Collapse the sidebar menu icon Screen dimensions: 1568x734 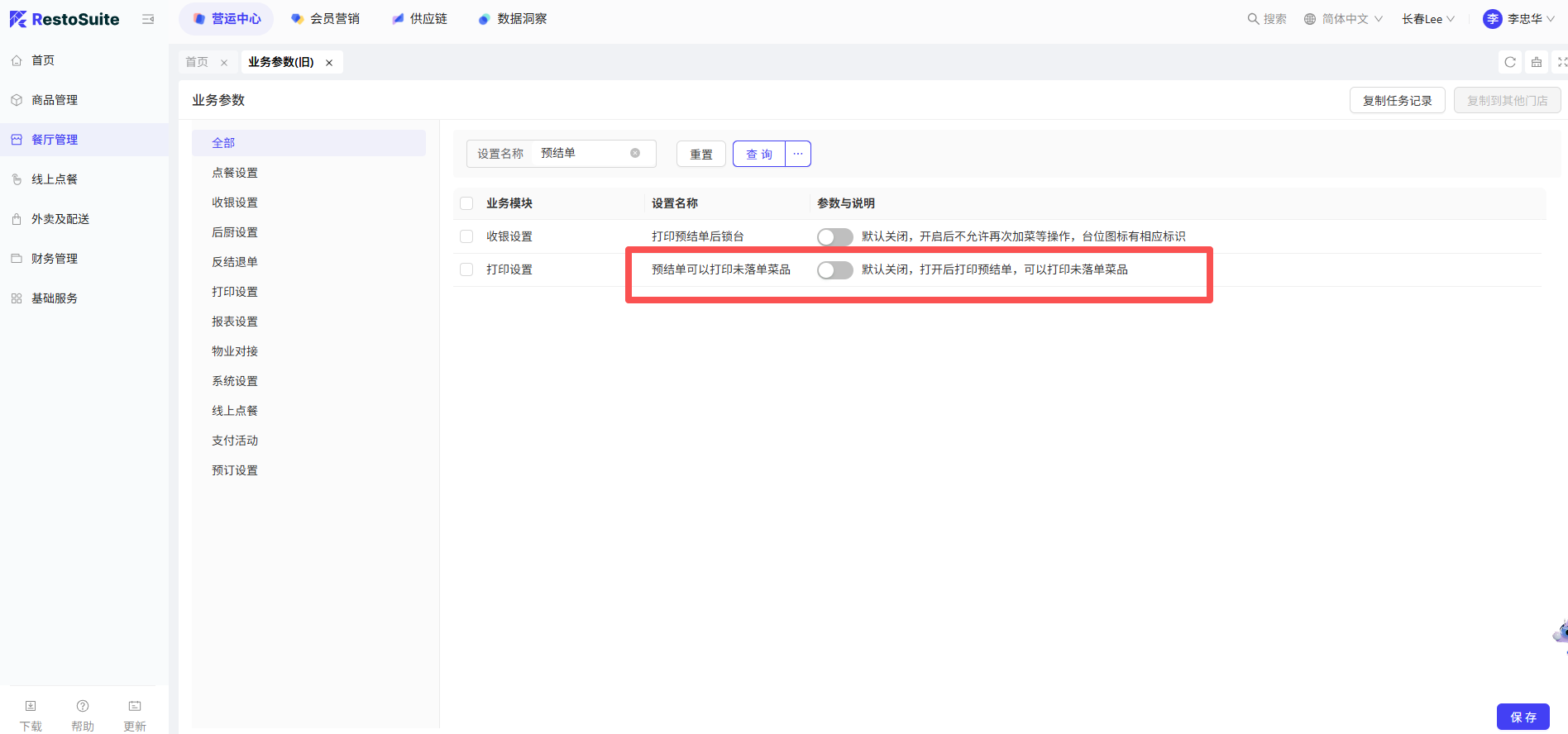[x=148, y=19]
